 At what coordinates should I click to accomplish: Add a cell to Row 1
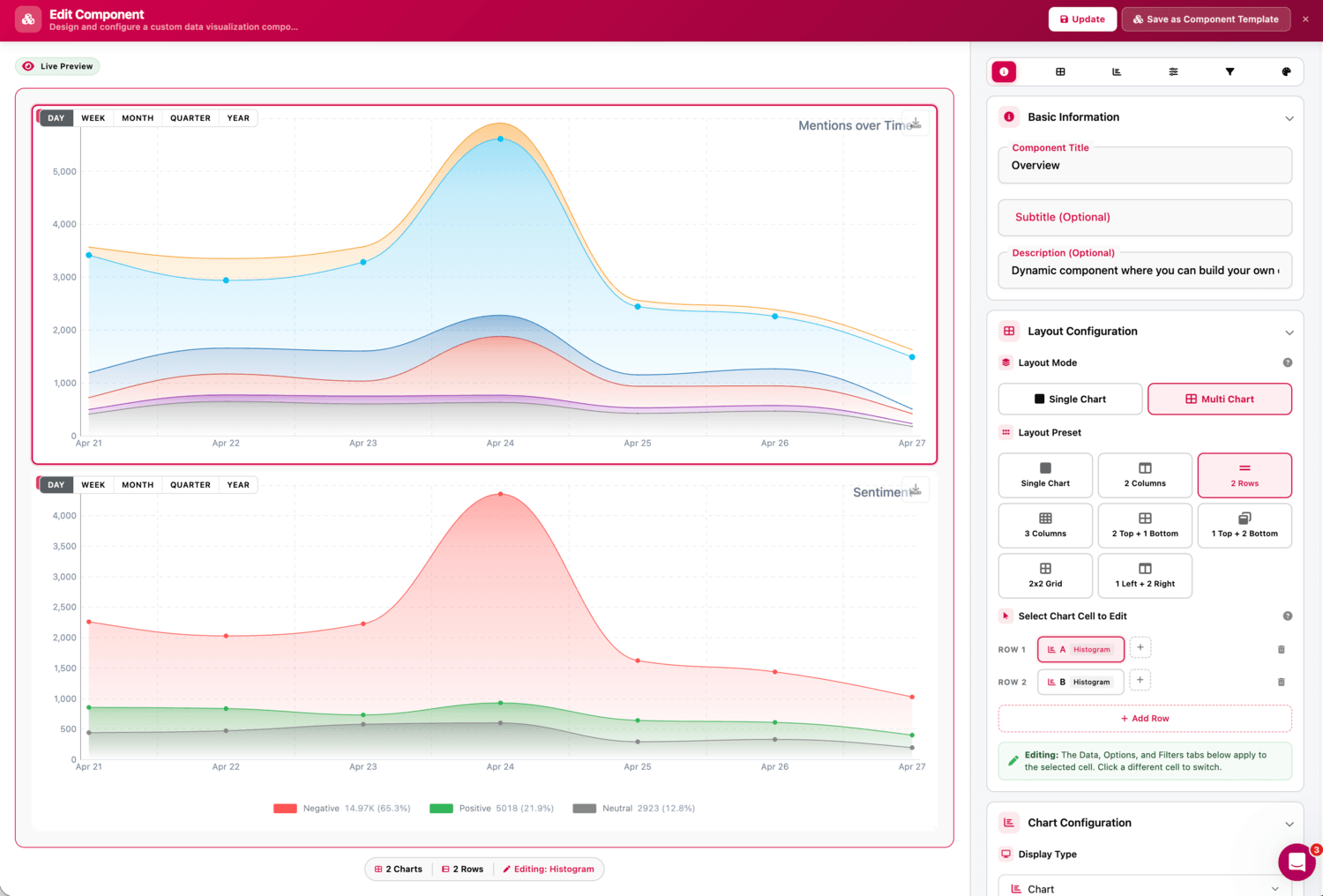tap(1140, 648)
